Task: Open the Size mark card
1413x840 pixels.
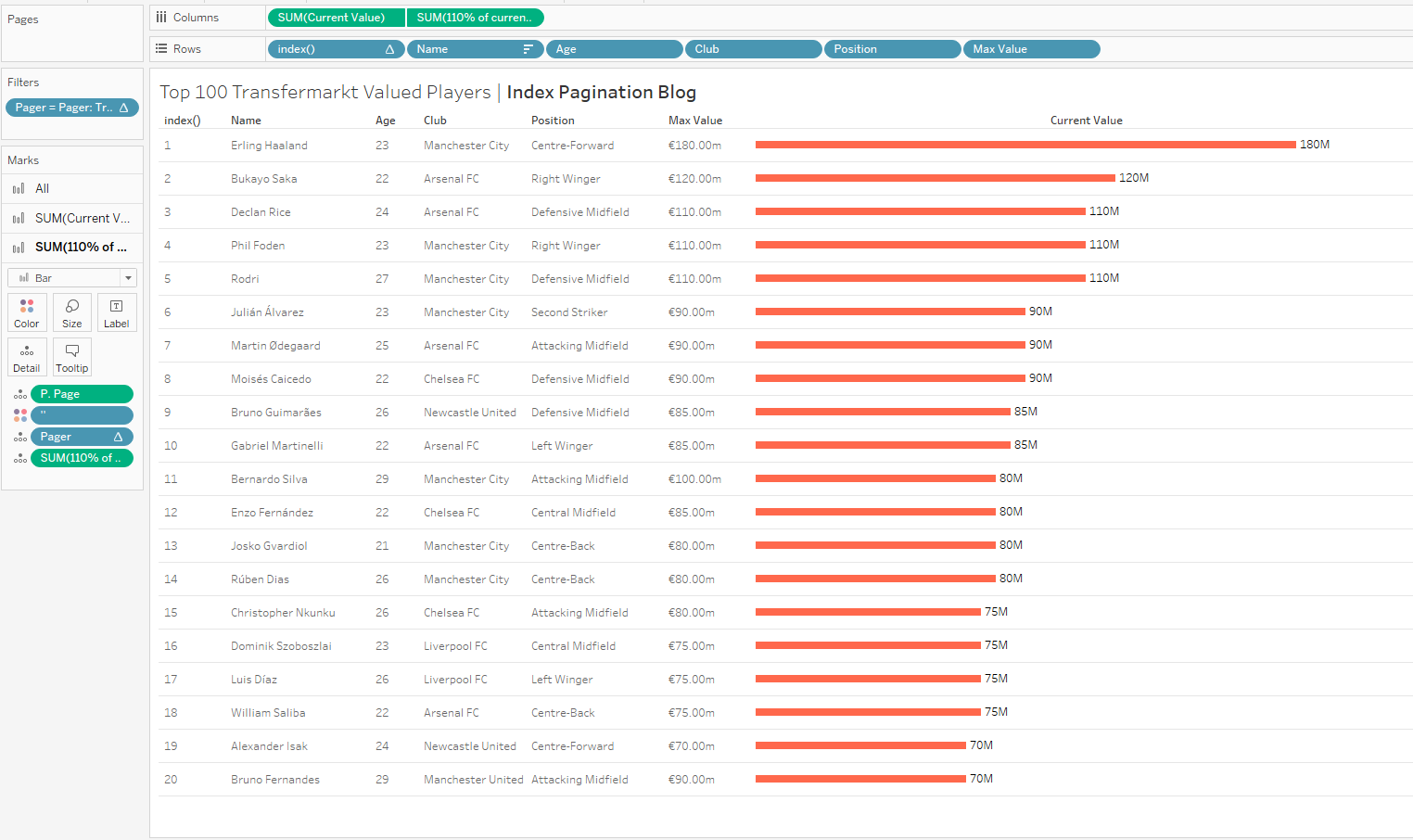Action: (x=71, y=312)
